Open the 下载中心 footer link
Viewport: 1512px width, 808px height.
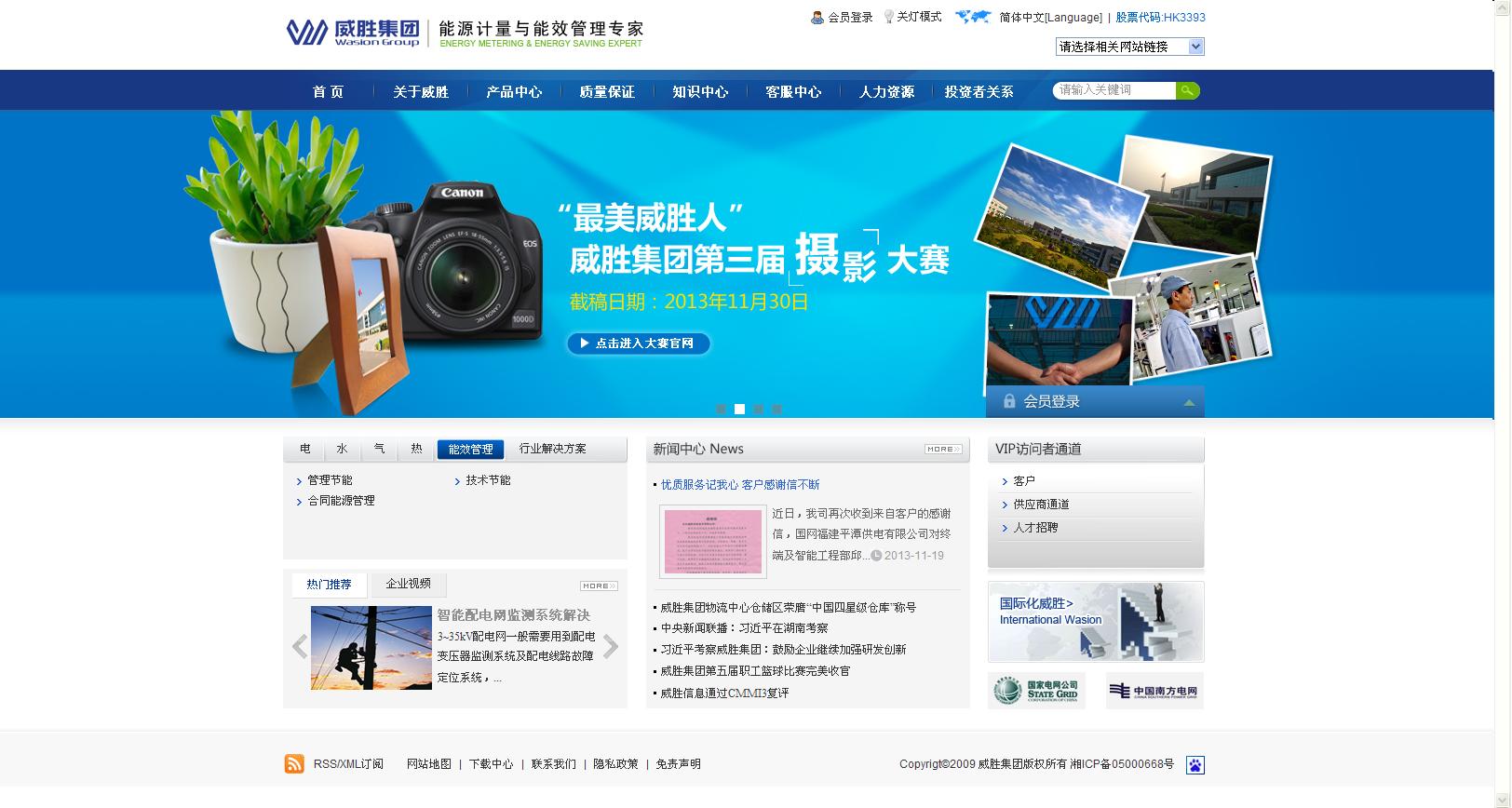click(x=492, y=764)
